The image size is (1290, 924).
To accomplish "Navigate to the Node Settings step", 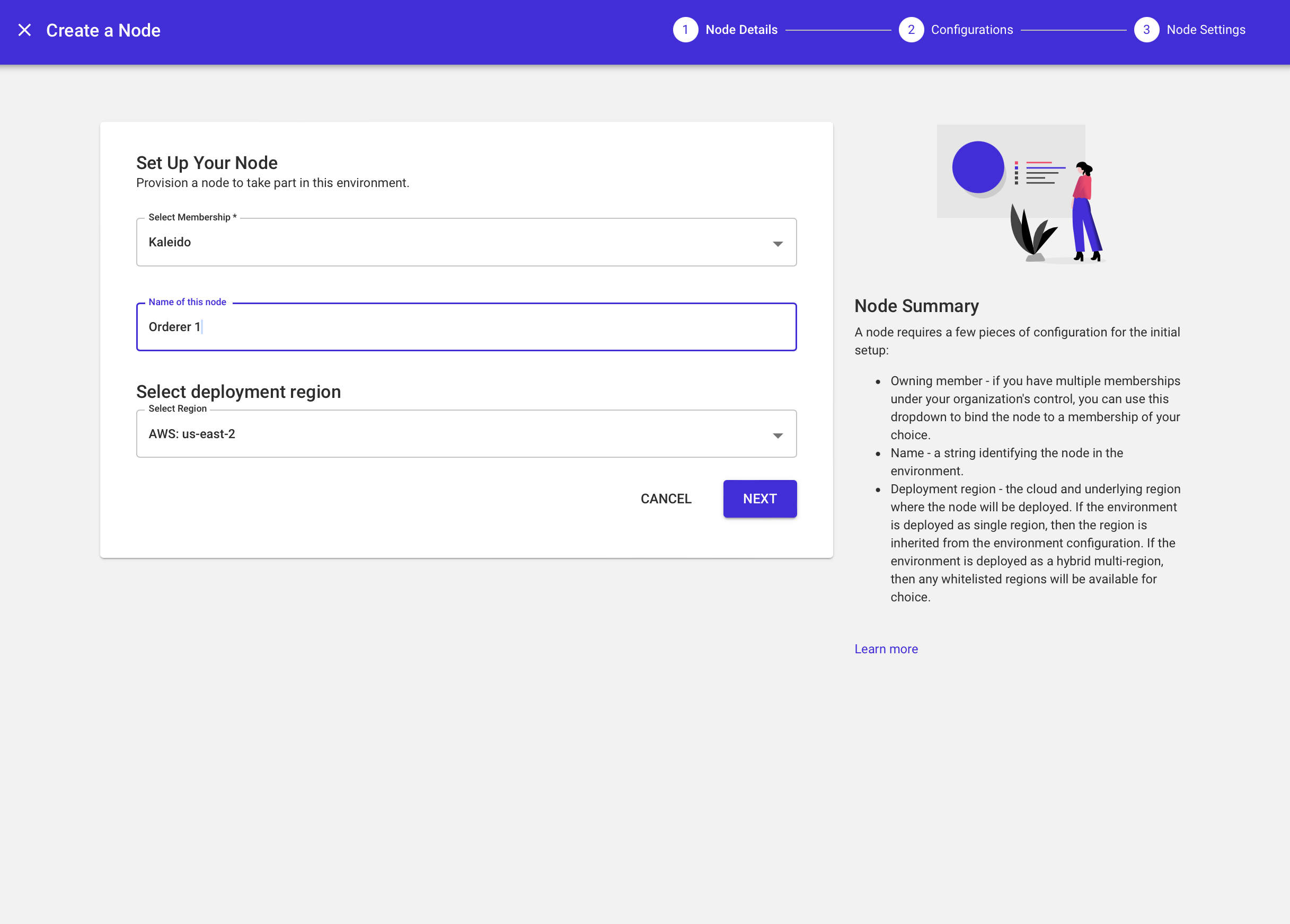I will (x=1206, y=30).
